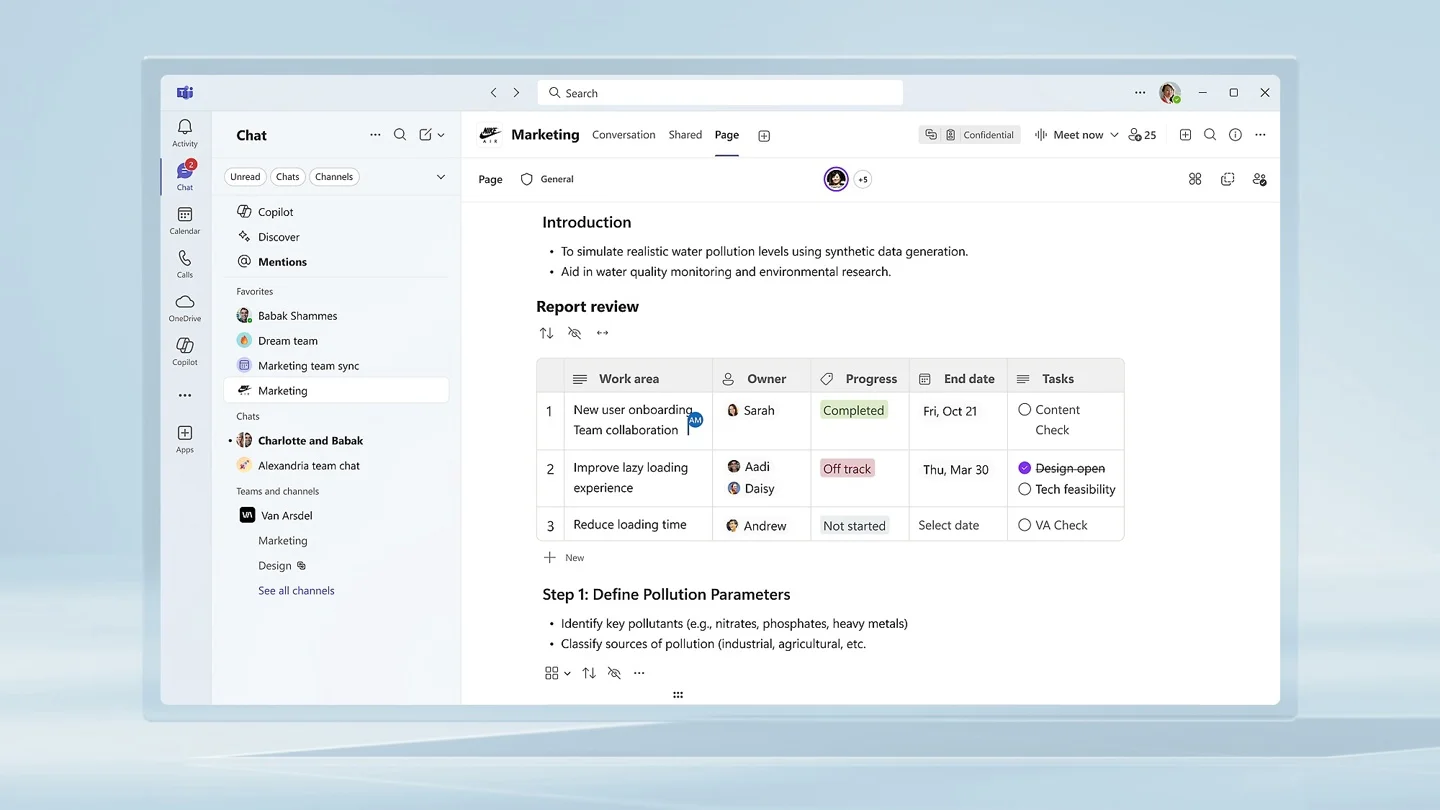
Task: Open Chat in the left rail
Action: click(185, 176)
